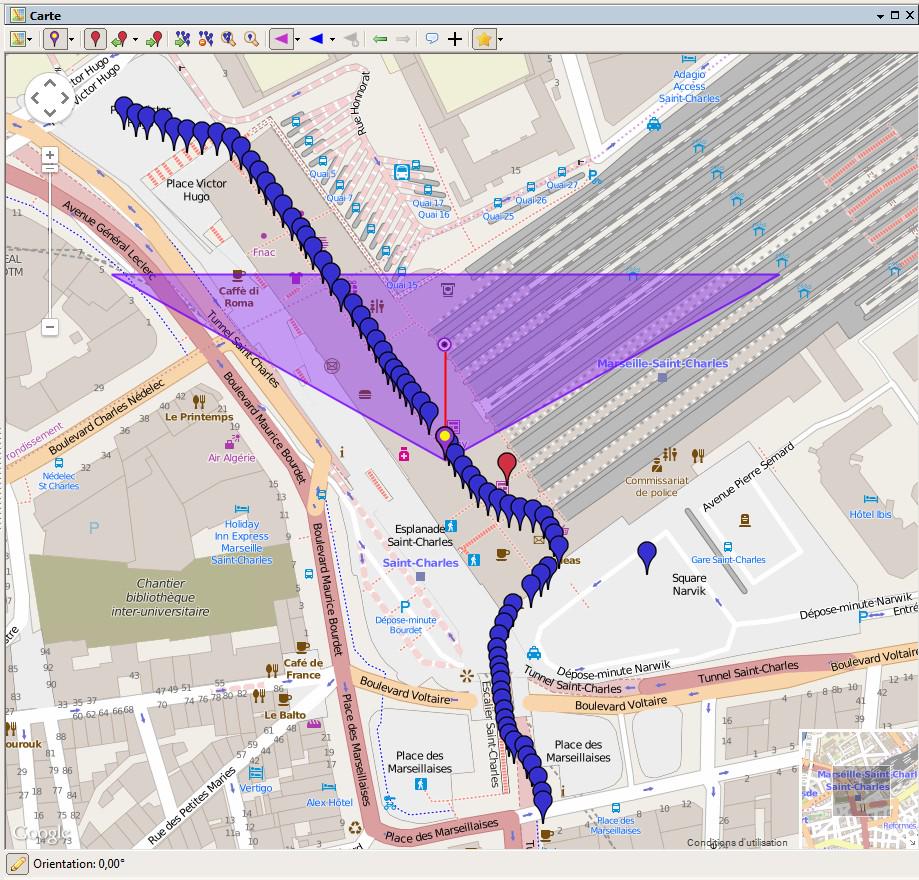Click the map pan navigation control
Viewport: 919px width, 880px height.
[50, 97]
